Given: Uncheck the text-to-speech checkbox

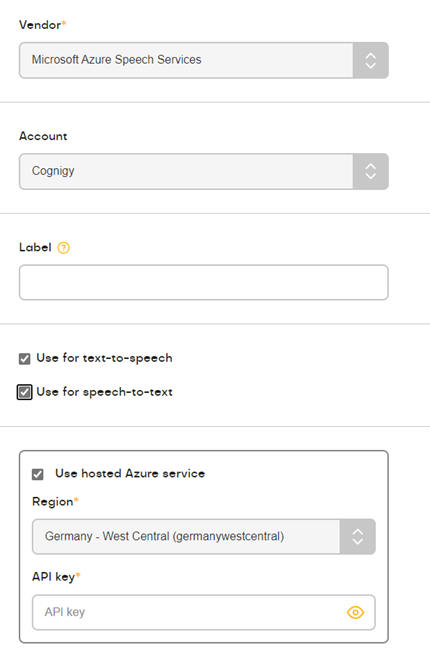Looking at the screenshot, I should [24, 359].
